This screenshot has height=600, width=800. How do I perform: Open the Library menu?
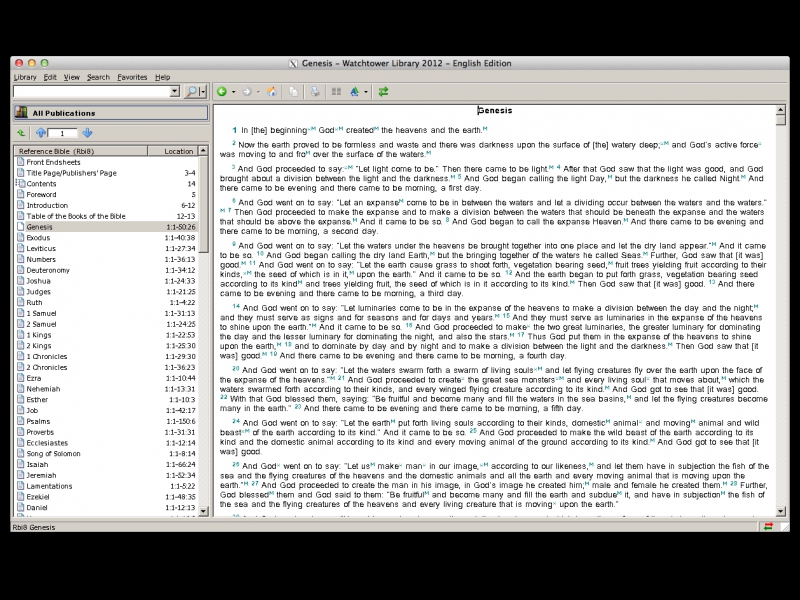[x=25, y=77]
